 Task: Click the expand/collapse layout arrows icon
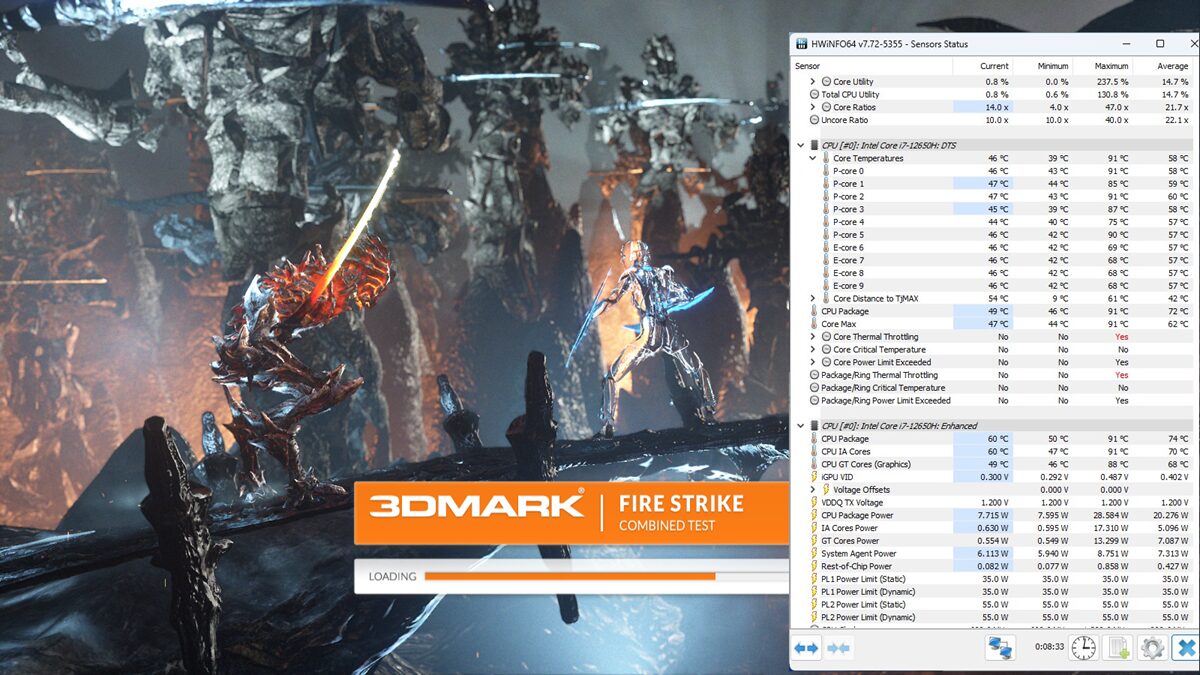807,648
